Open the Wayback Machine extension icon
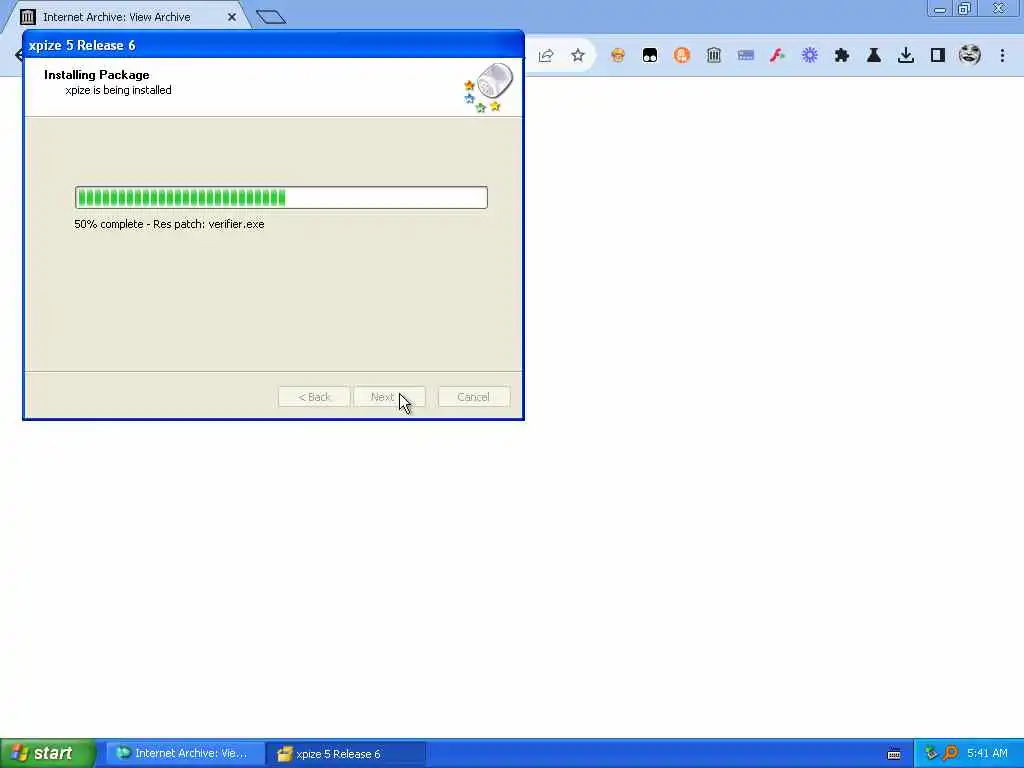 point(714,56)
